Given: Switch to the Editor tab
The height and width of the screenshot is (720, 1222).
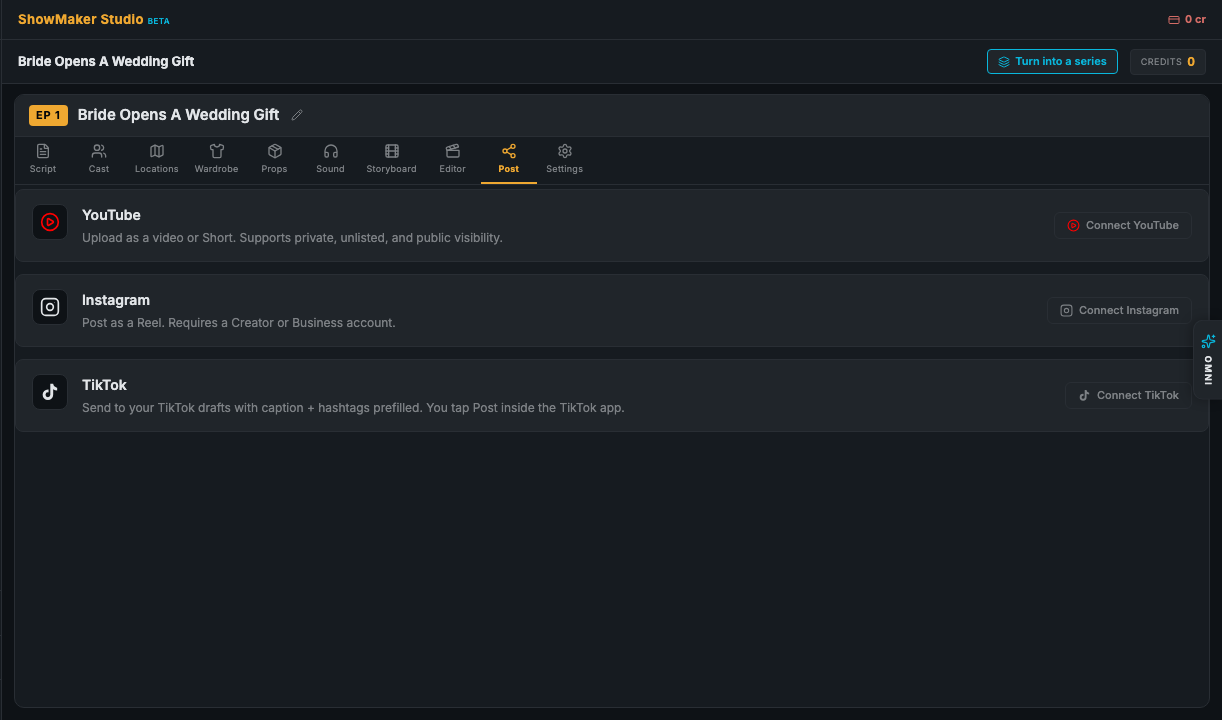Looking at the screenshot, I should pyautogui.click(x=452, y=158).
